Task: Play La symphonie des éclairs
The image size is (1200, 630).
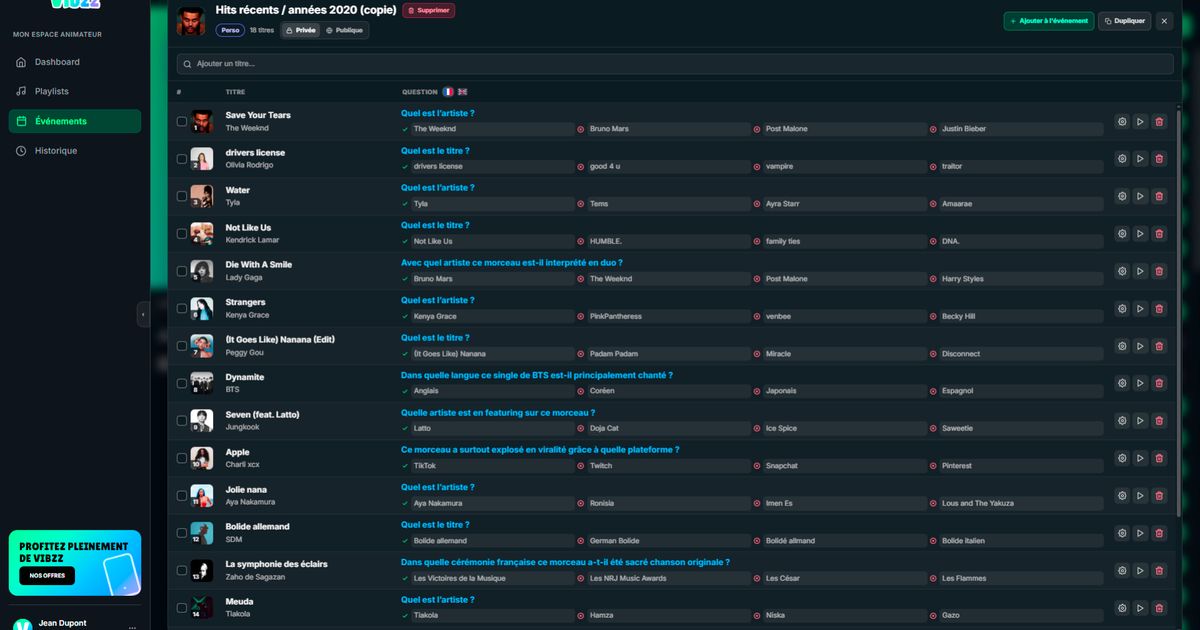Action: (x=1140, y=571)
